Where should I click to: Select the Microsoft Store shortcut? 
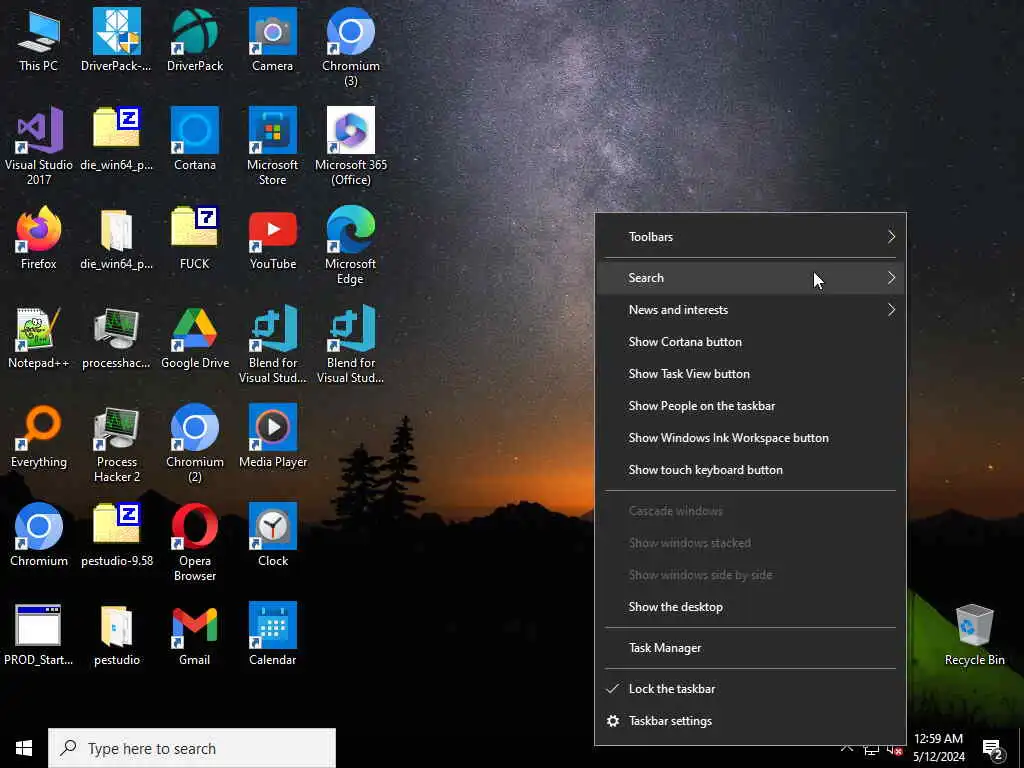[x=272, y=146]
